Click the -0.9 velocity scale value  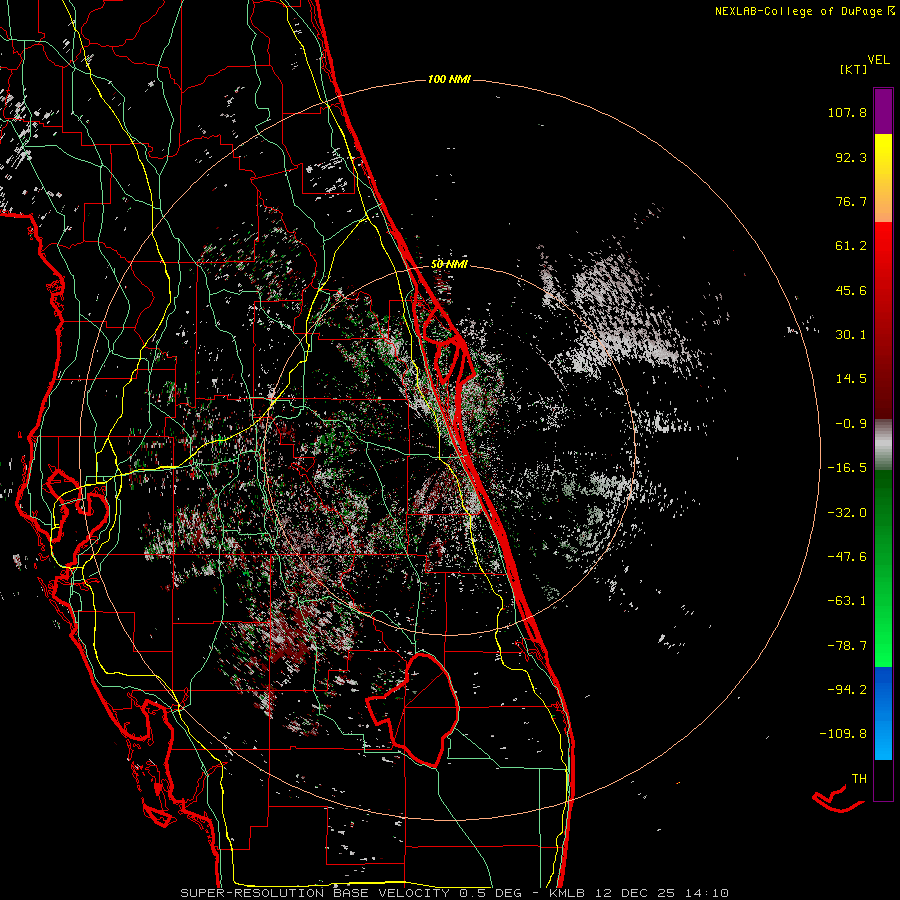[x=851, y=424]
